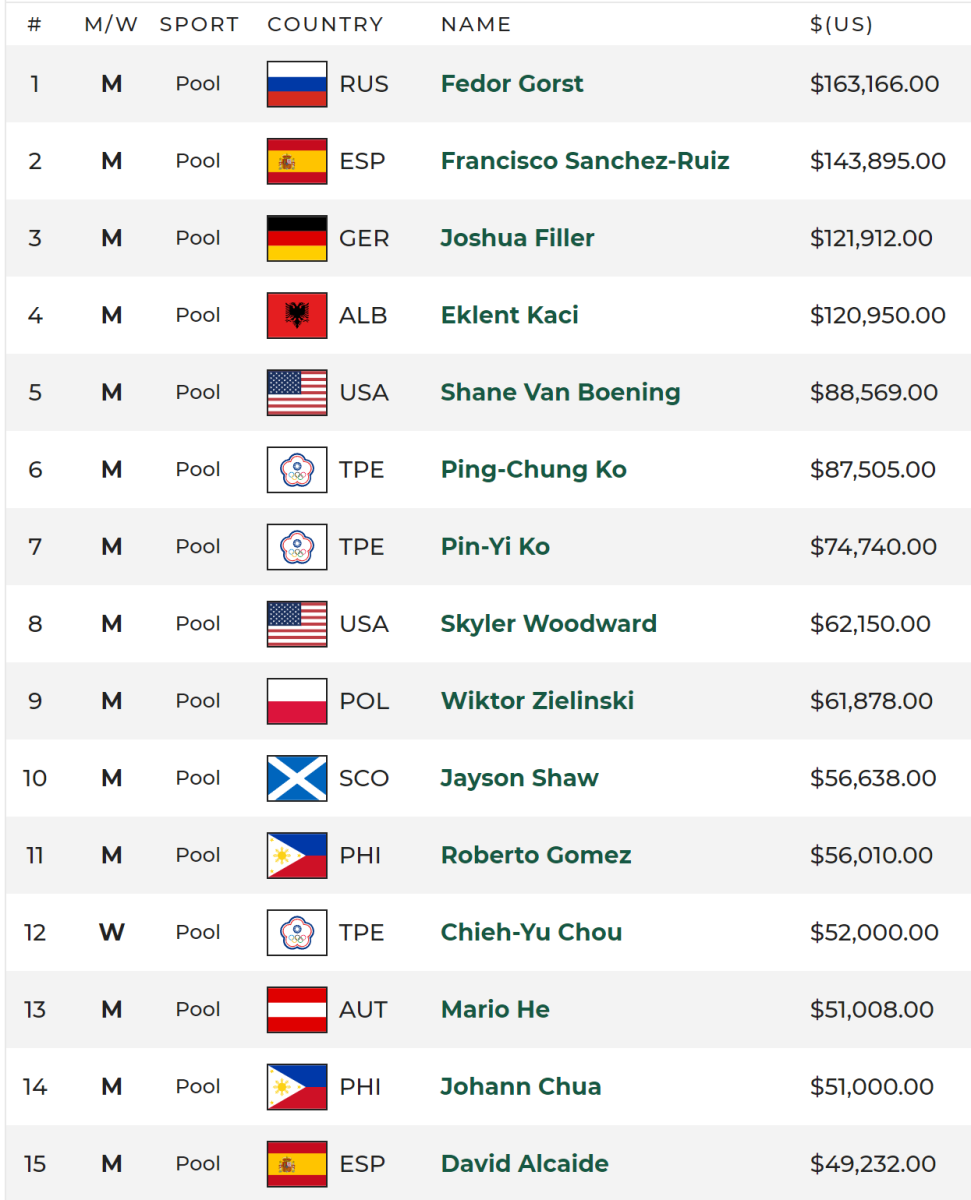Open Chieh-Yu Chou's player profile
The width and height of the screenshot is (971, 1200).
(531, 932)
